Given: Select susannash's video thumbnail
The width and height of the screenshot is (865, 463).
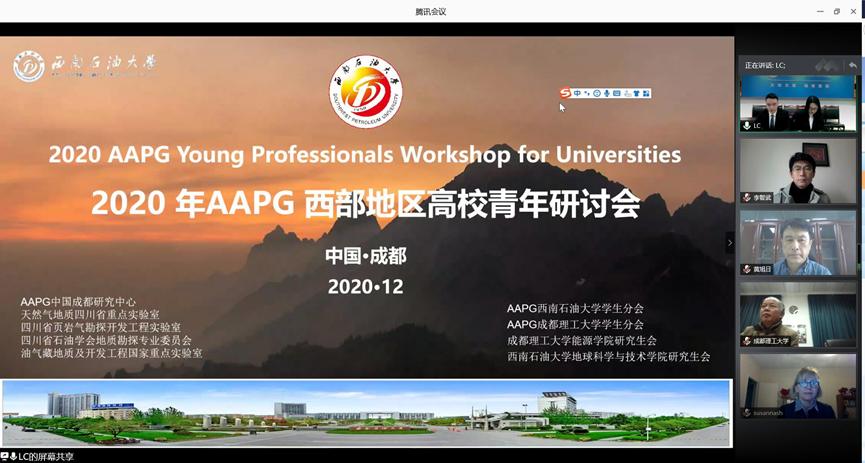Looking at the screenshot, I should [797, 386].
